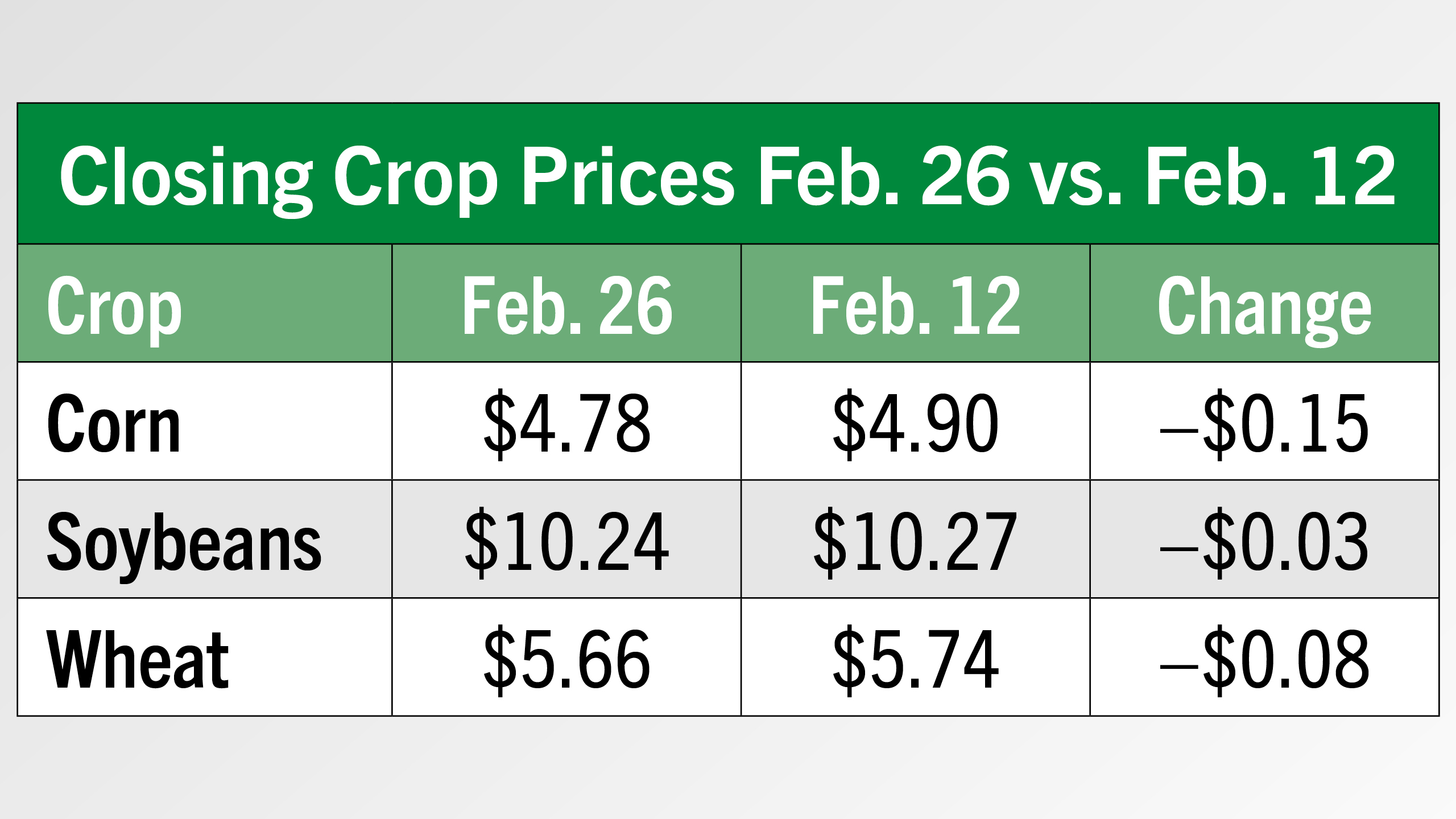The width and height of the screenshot is (1456, 819).
Task: Click Corn's –$0.15 change value
Action: [1265, 424]
